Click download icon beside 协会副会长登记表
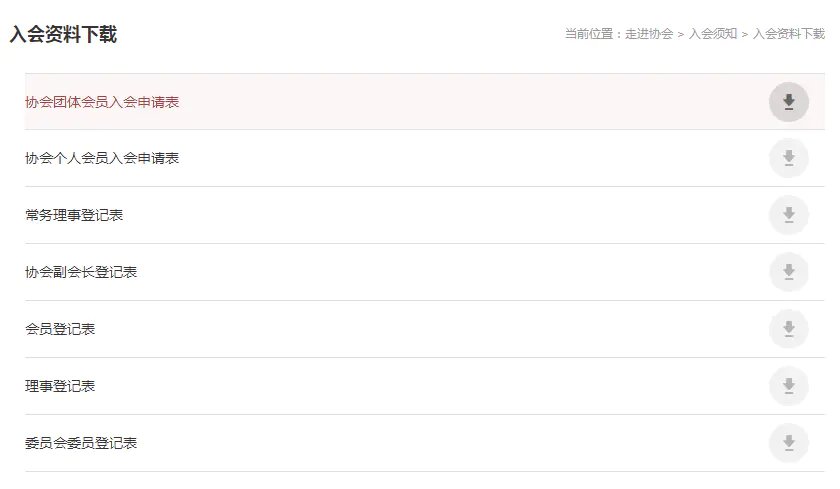 pos(789,272)
